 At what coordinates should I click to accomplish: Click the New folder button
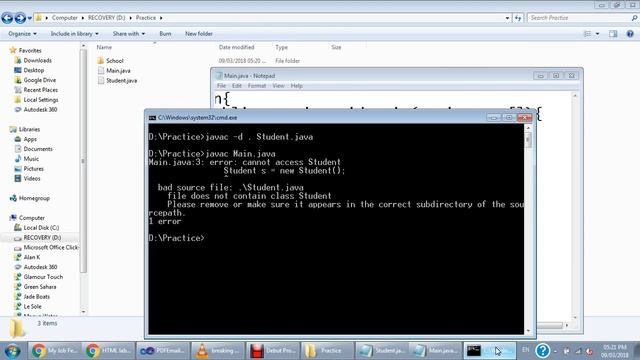(x=198, y=34)
